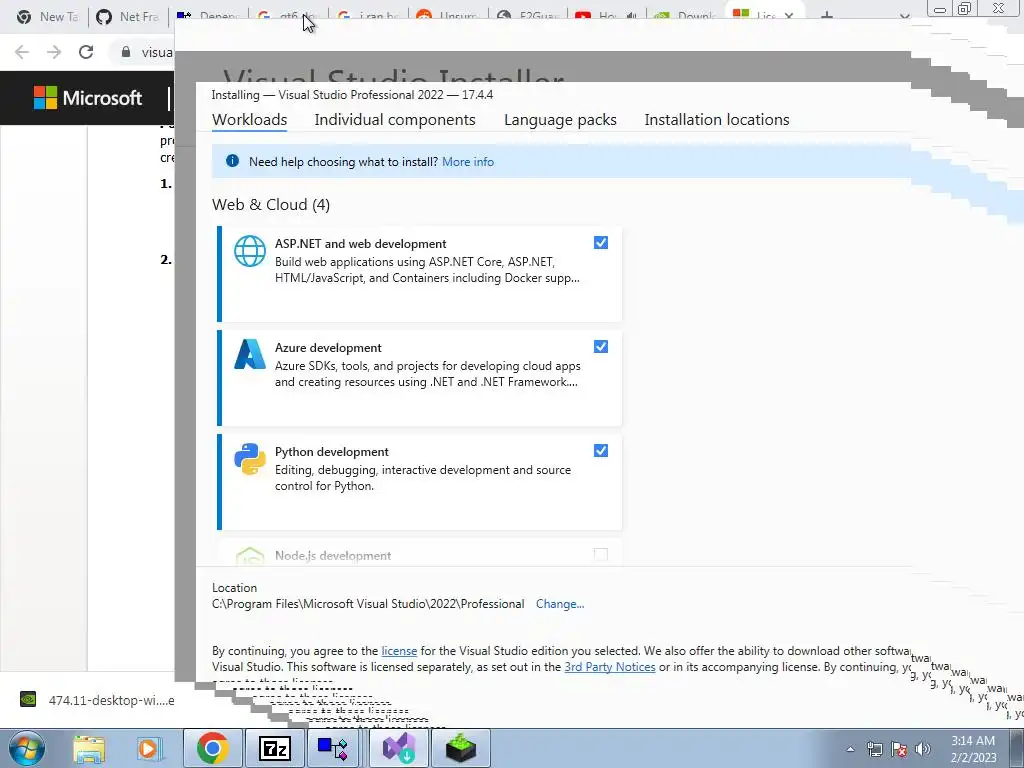This screenshot has width=1024, height=768.
Task: Click the padlock site info icon
Action: point(126,52)
